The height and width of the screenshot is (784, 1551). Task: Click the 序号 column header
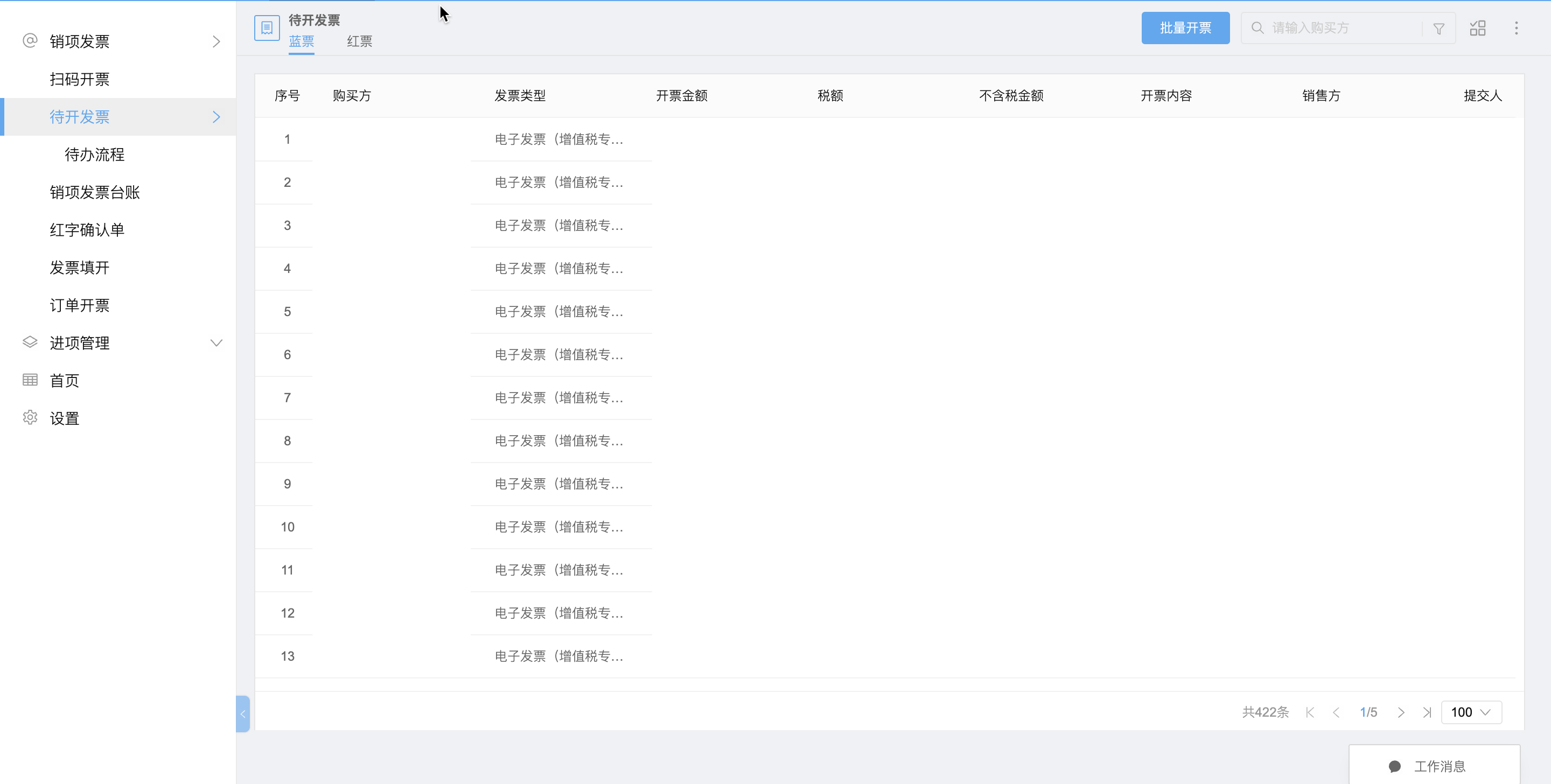[287, 95]
